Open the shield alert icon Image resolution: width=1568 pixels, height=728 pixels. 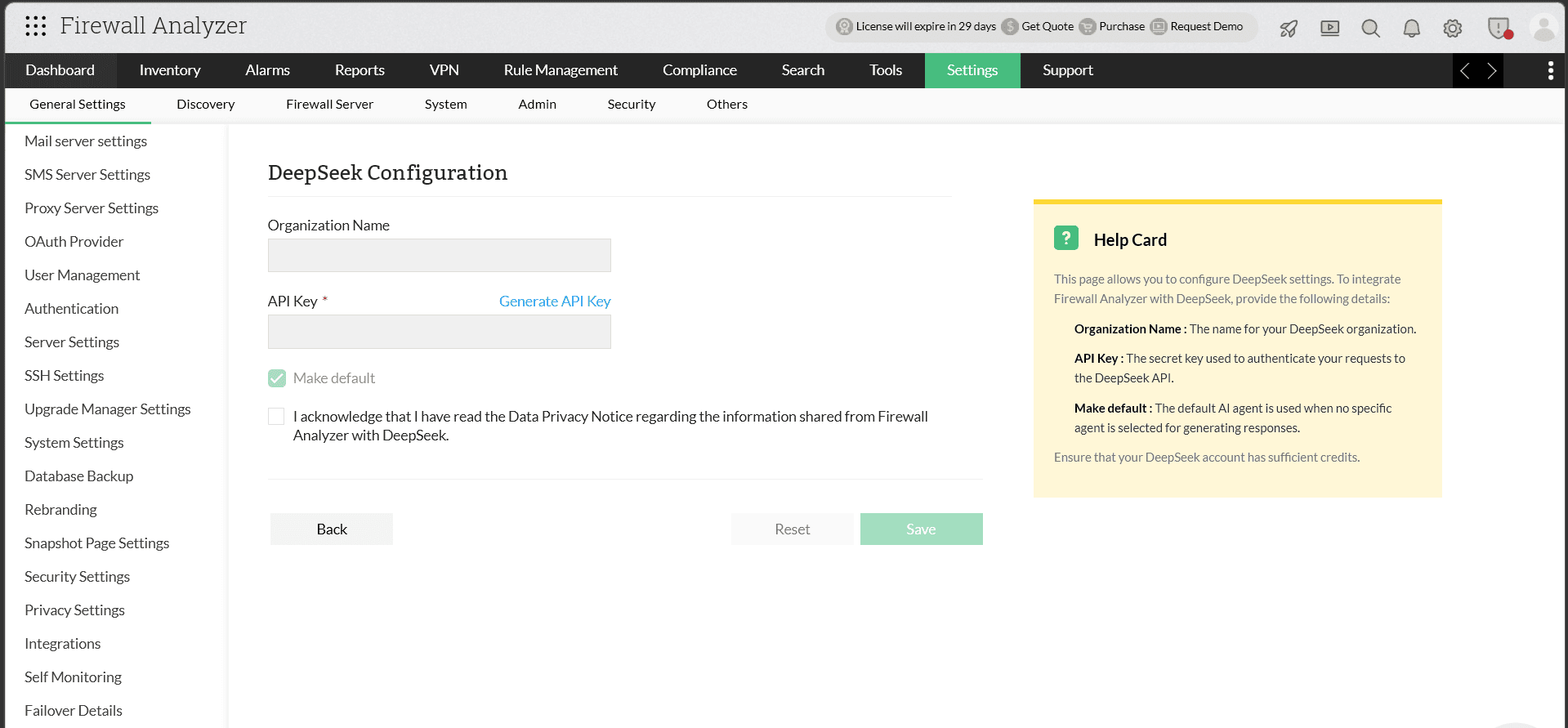[1499, 29]
